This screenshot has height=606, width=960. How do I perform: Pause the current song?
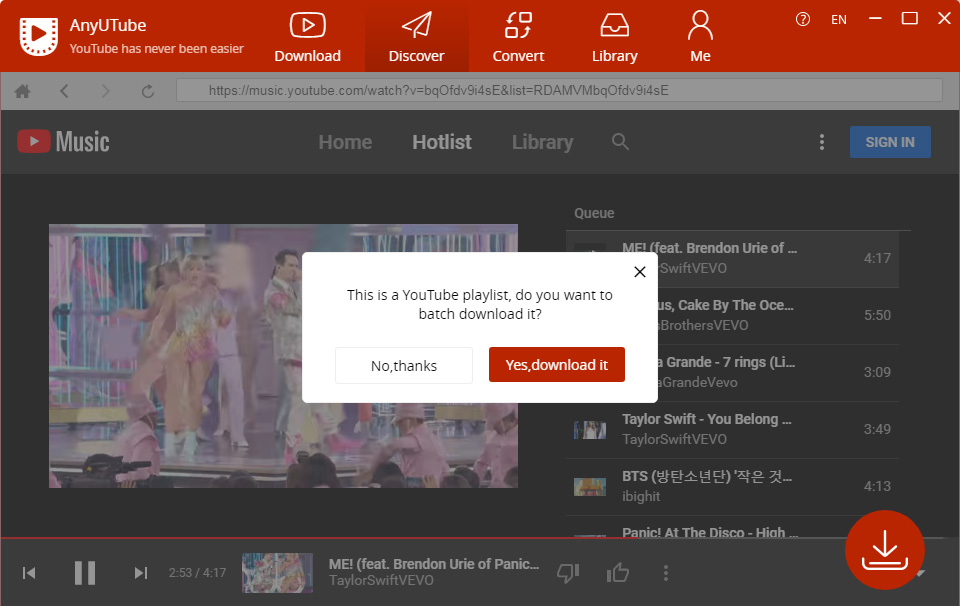(84, 573)
